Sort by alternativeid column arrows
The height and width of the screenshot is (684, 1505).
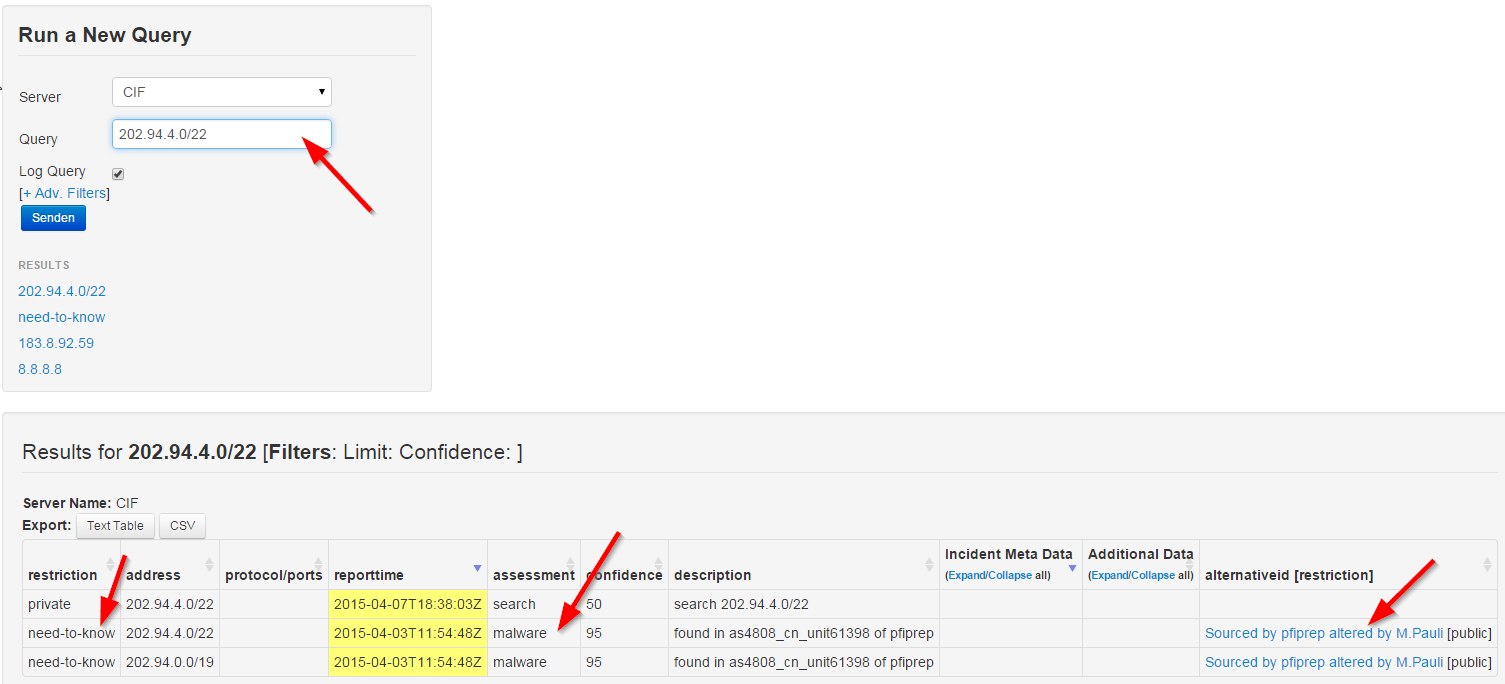pos(1487,564)
